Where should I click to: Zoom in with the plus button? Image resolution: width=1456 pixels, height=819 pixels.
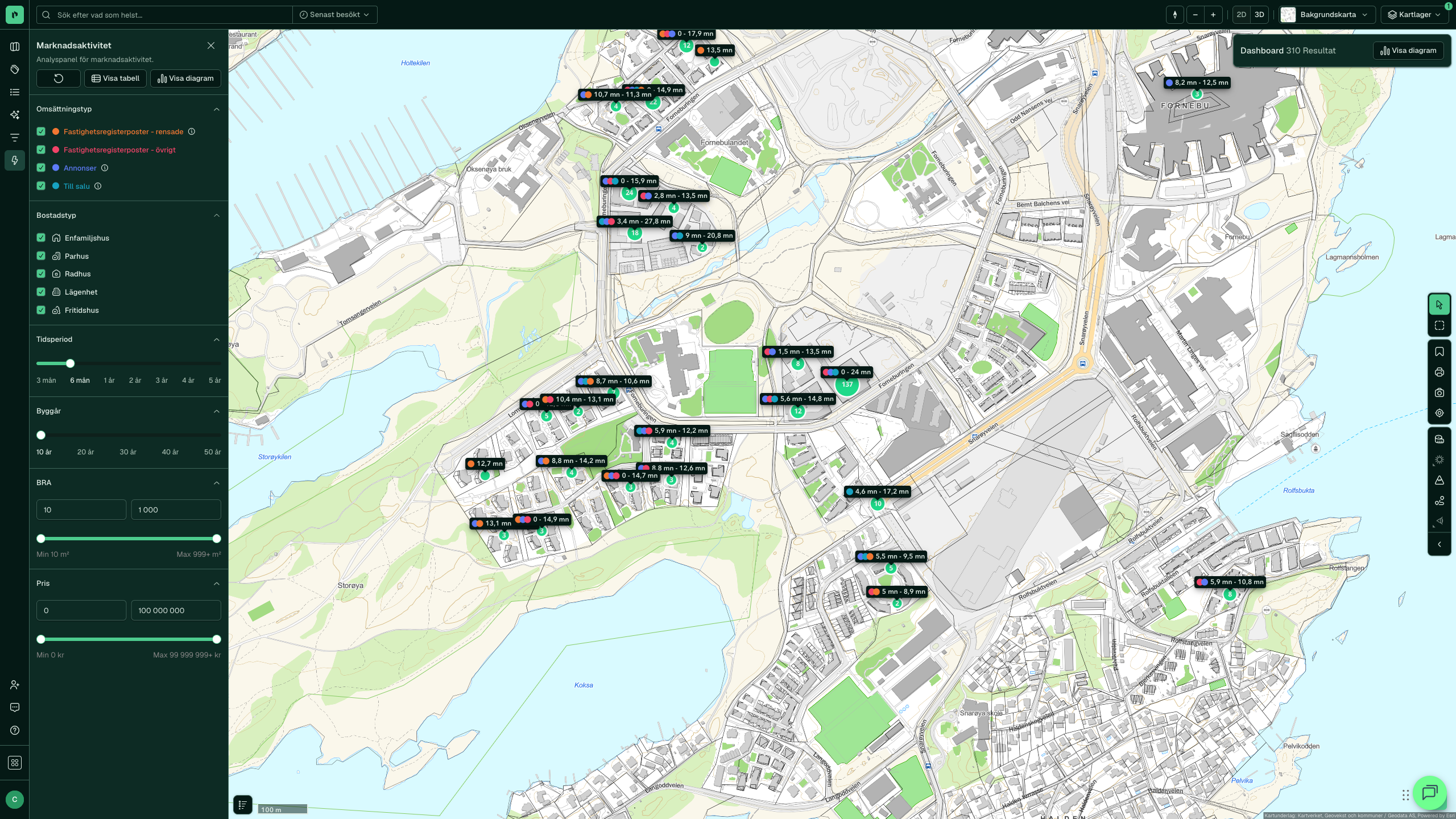(x=1213, y=15)
